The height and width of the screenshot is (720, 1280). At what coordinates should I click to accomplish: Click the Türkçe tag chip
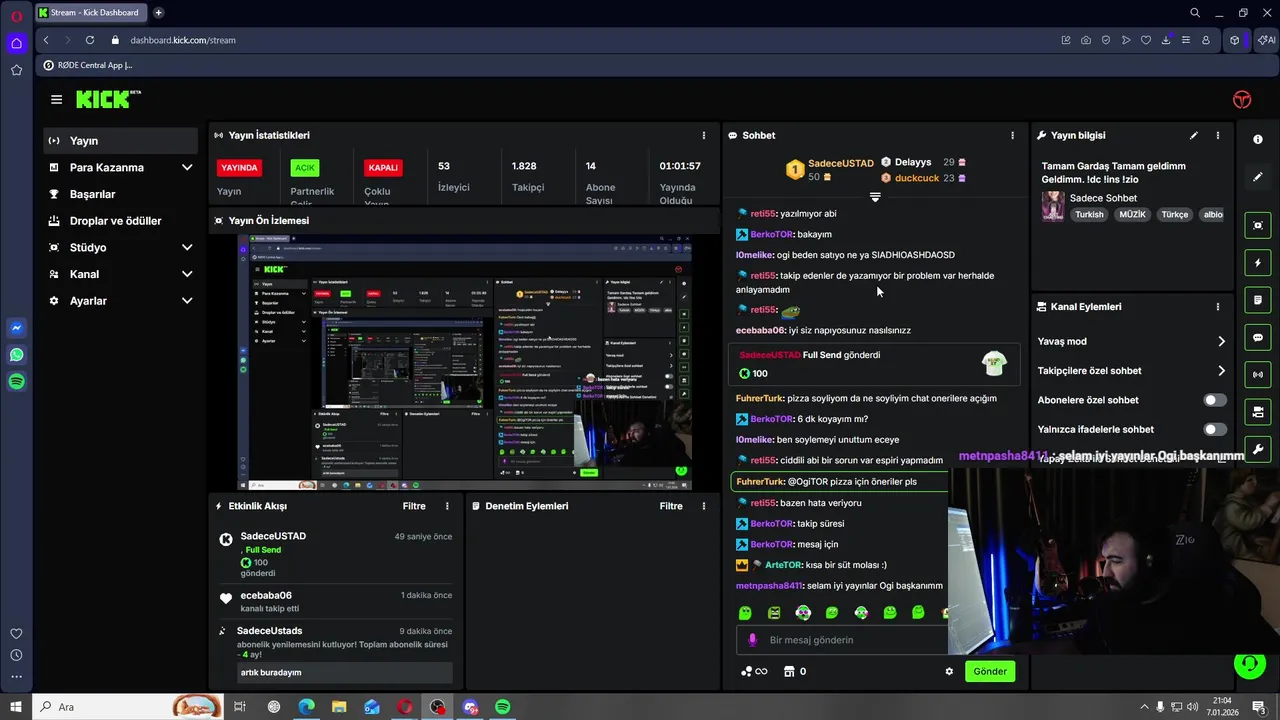tap(1175, 214)
